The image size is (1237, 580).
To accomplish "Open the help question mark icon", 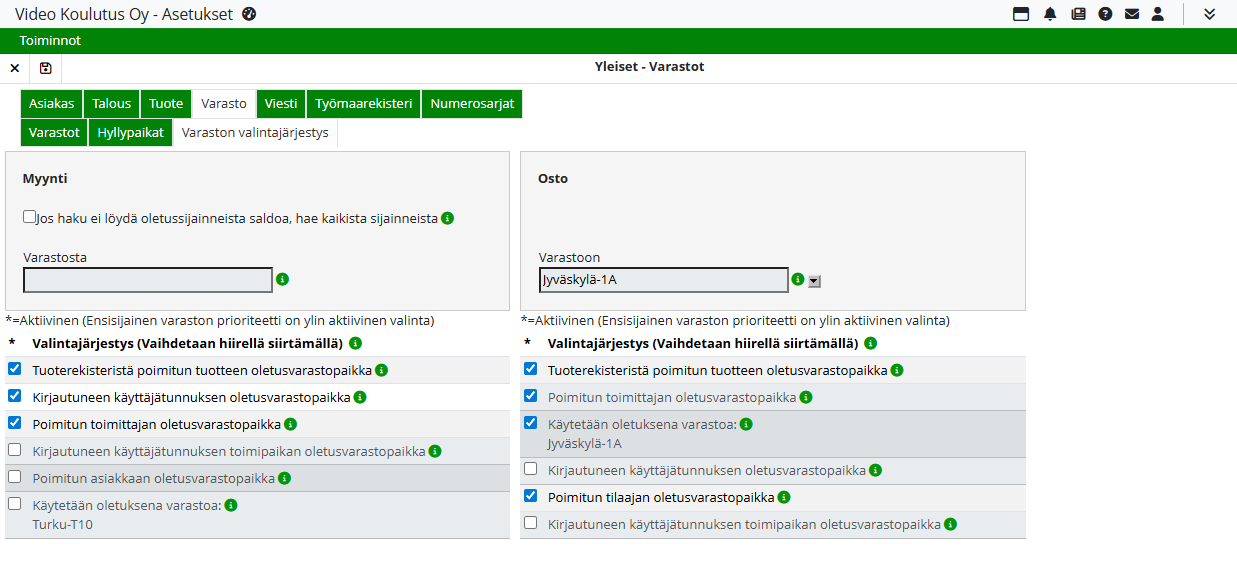I will (x=1105, y=14).
